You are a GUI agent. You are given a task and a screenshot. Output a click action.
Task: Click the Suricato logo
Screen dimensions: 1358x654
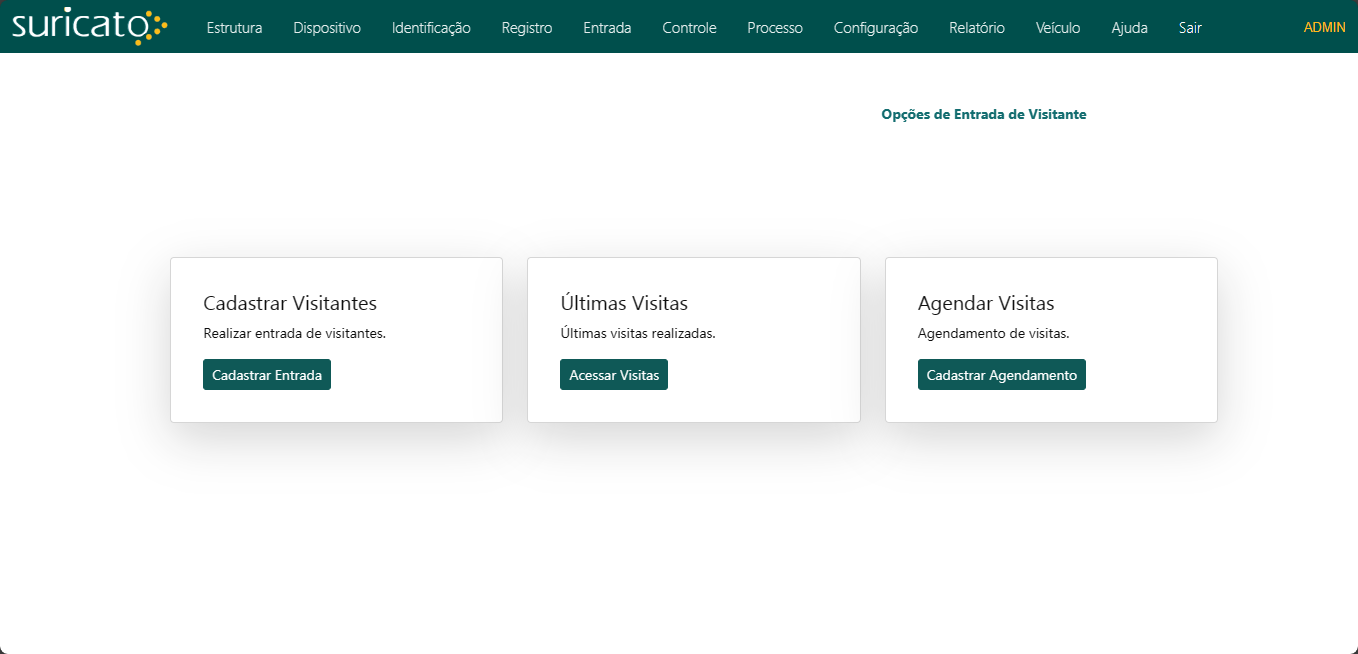pyautogui.click(x=89, y=26)
